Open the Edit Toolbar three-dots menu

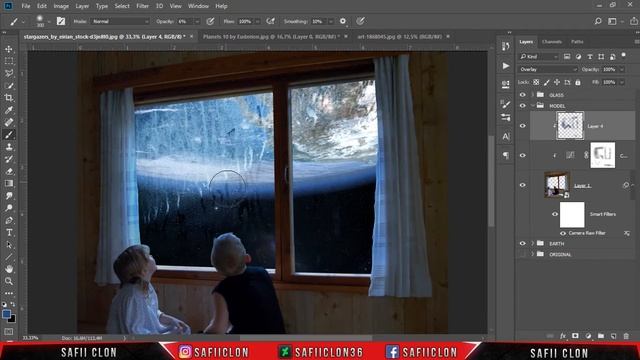click(9, 293)
